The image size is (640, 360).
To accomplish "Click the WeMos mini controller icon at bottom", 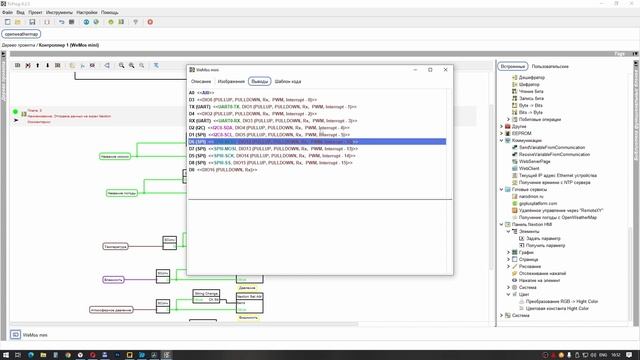I will pyautogui.click(x=15, y=335).
